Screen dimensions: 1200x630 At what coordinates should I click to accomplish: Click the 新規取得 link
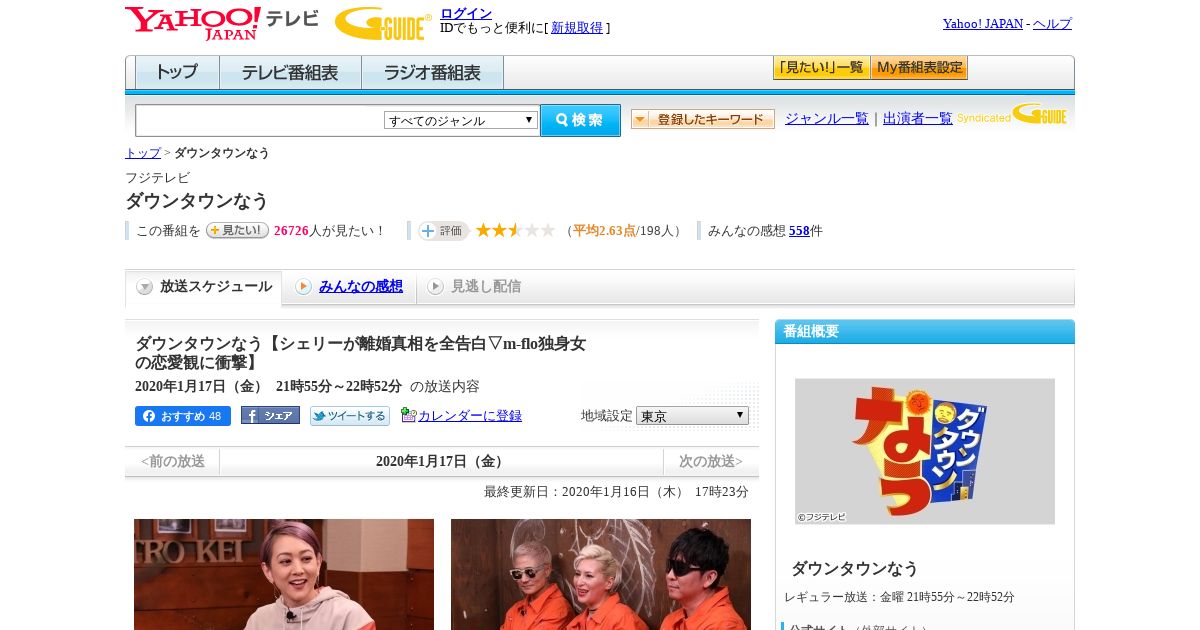(577, 28)
